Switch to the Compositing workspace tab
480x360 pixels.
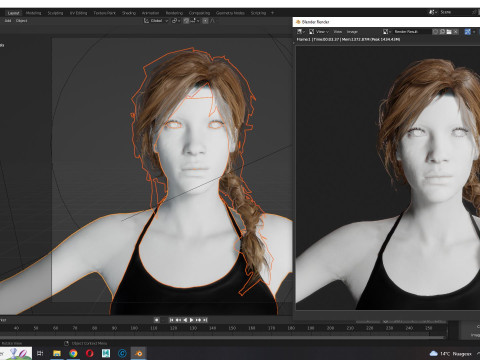pos(199,13)
